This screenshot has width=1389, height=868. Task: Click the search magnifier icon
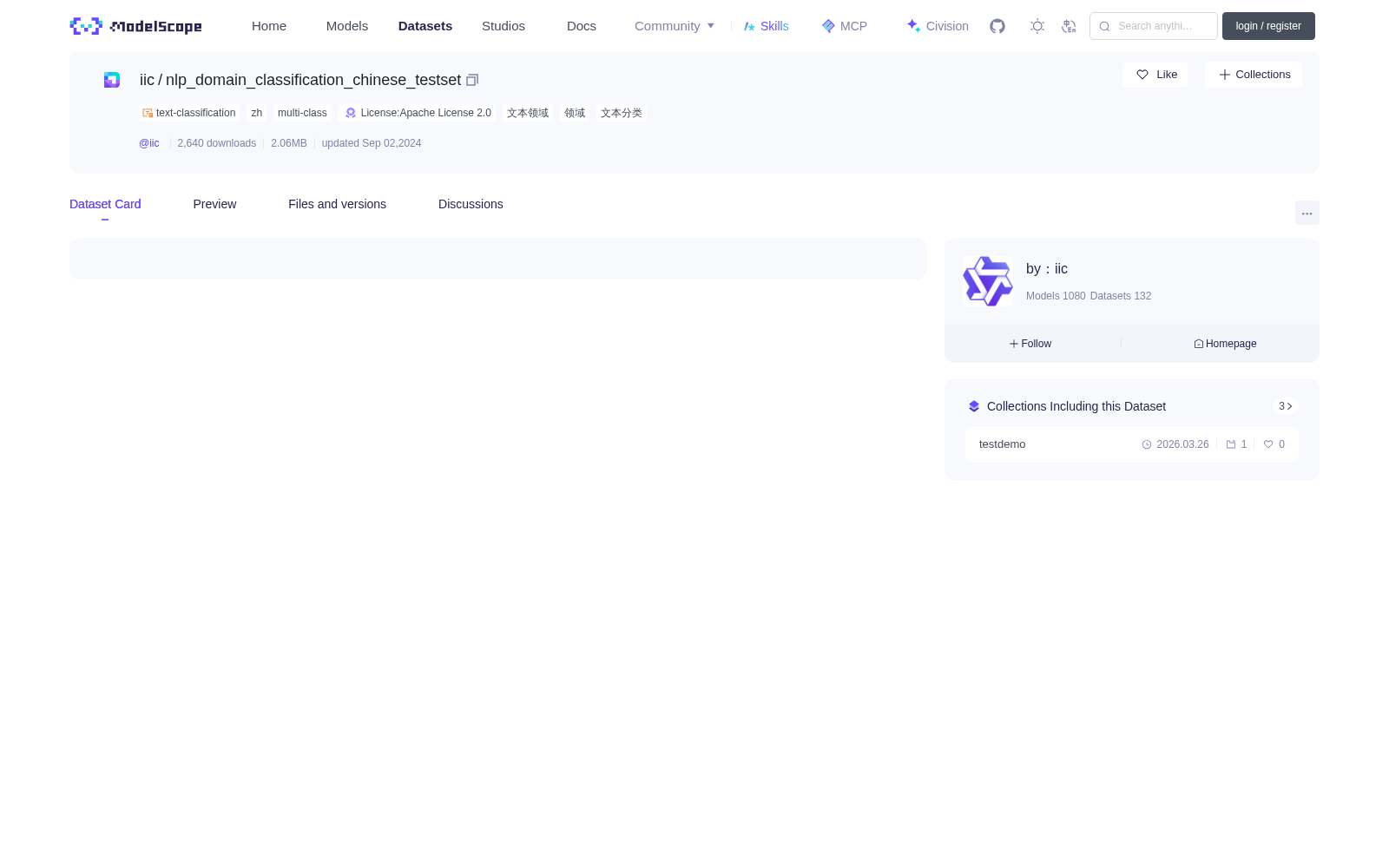(x=1104, y=26)
